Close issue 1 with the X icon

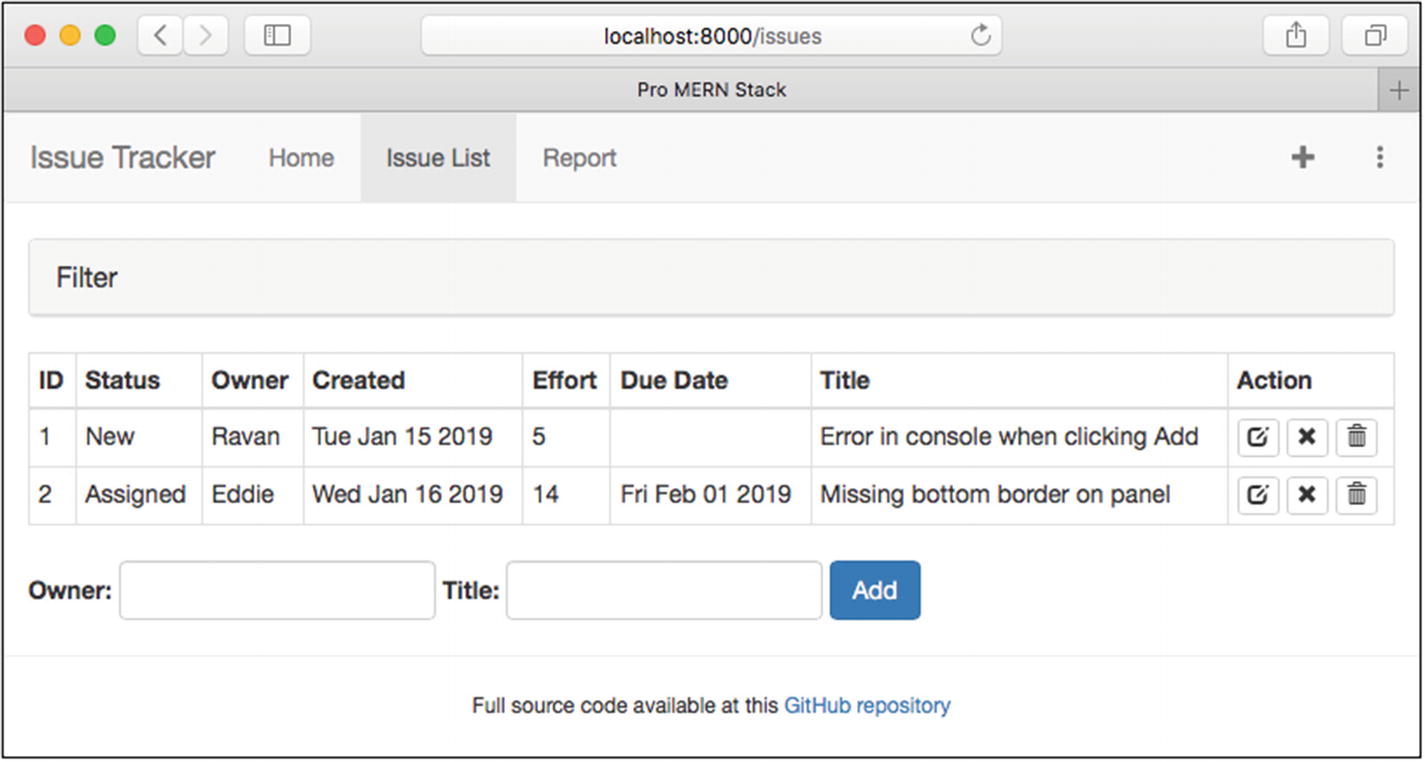point(1307,438)
